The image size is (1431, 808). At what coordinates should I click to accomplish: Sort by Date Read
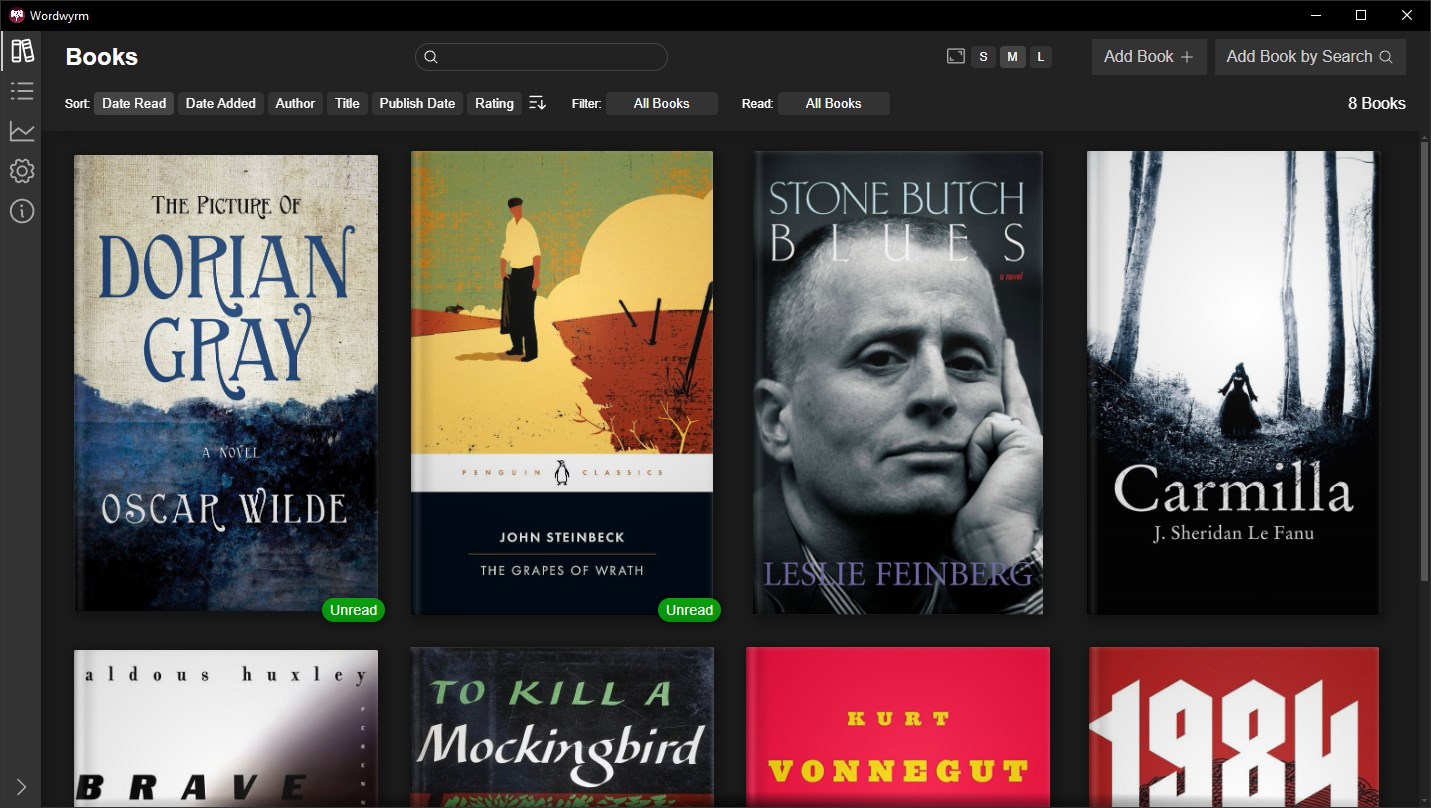pos(134,103)
